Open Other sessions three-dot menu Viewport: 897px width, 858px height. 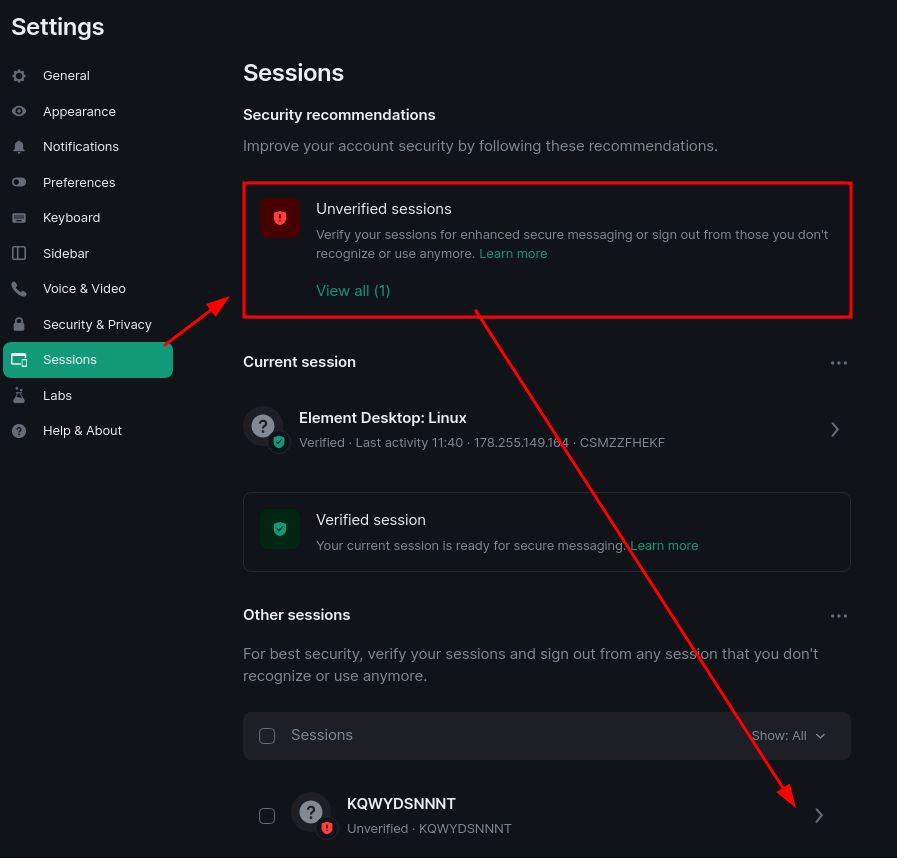pos(839,615)
